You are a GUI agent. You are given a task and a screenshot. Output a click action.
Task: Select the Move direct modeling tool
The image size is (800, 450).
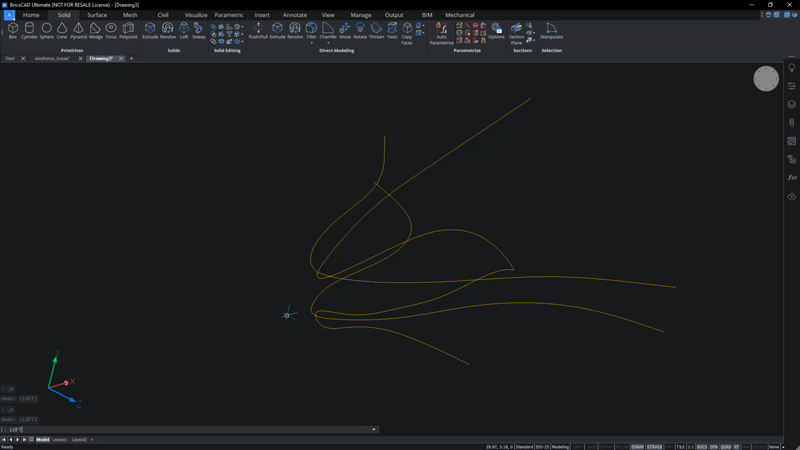(x=345, y=31)
